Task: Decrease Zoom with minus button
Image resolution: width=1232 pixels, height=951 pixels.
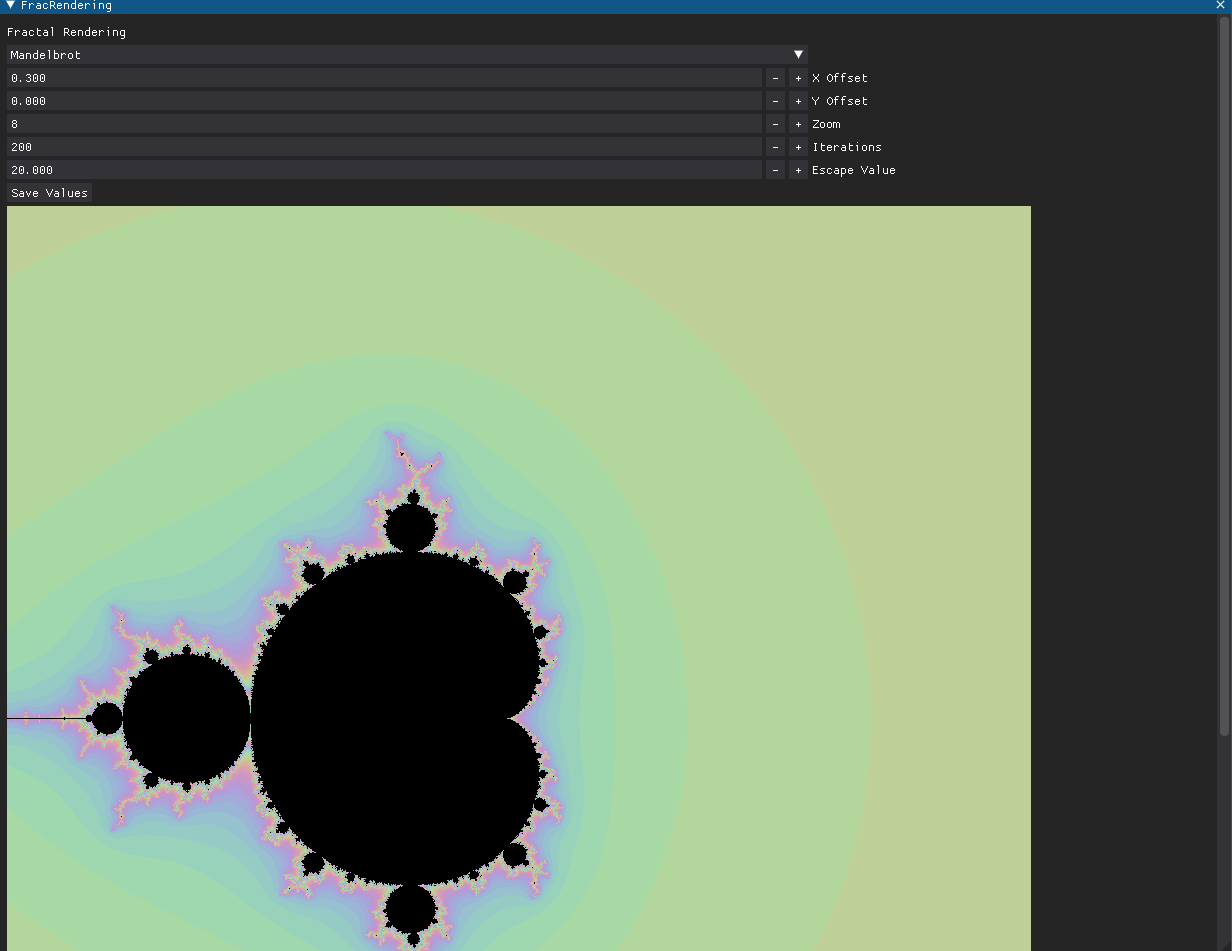Action: pyautogui.click(x=775, y=124)
